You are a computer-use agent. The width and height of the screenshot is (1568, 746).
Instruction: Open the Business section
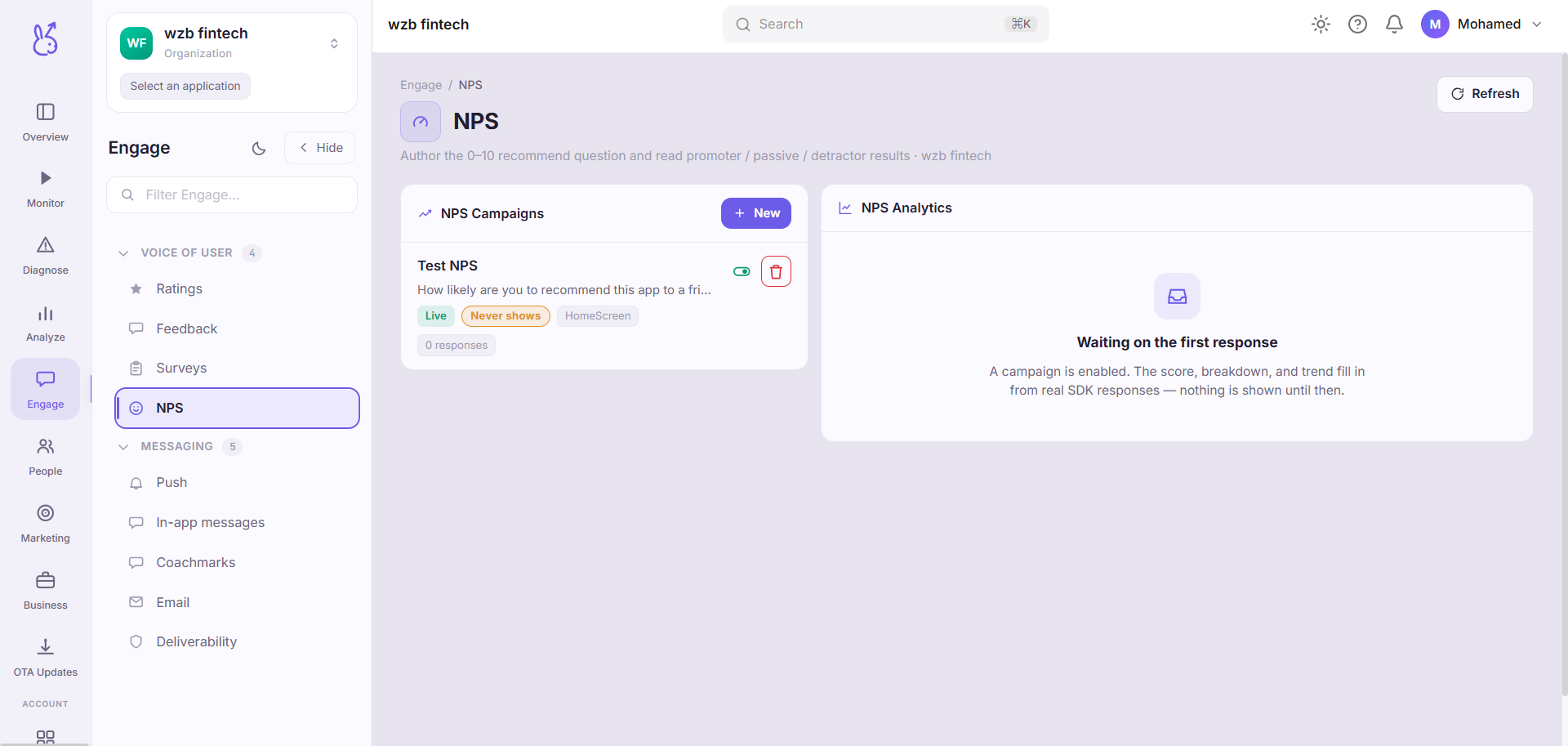pyautogui.click(x=46, y=592)
